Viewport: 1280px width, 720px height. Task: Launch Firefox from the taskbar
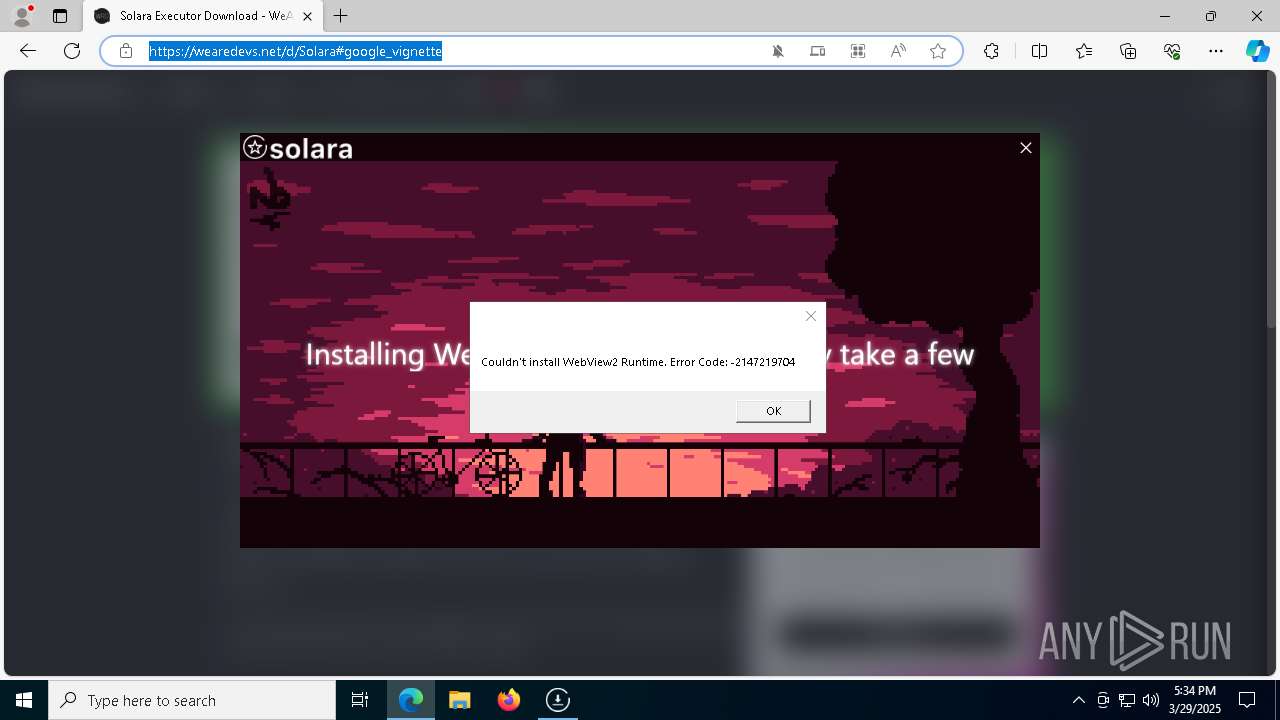pyautogui.click(x=509, y=700)
